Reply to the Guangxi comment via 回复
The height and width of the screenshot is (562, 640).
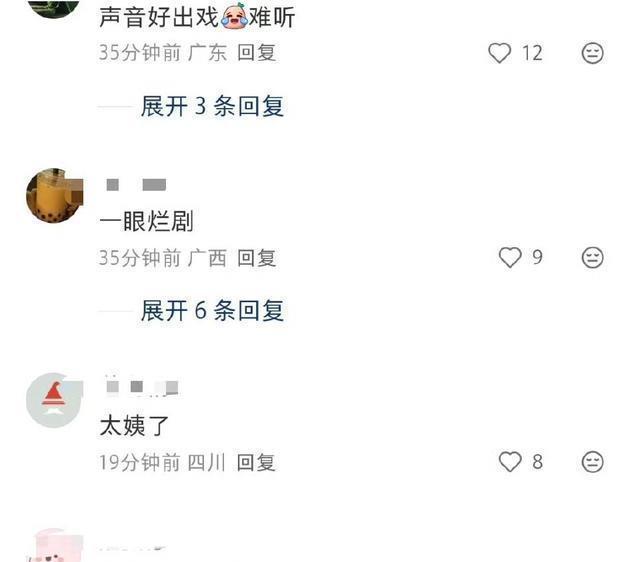(257, 258)
